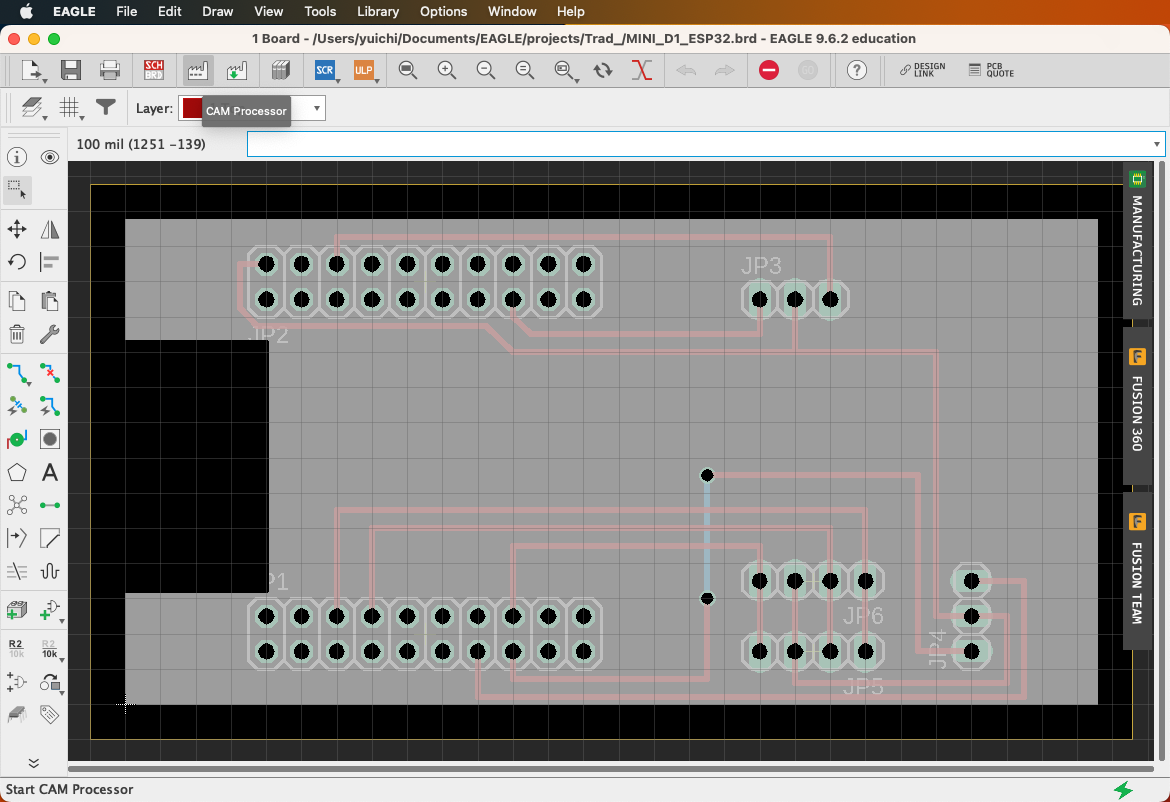1170x802 pixels.
Task: Open the Help menu
Action: pos(571,11)
